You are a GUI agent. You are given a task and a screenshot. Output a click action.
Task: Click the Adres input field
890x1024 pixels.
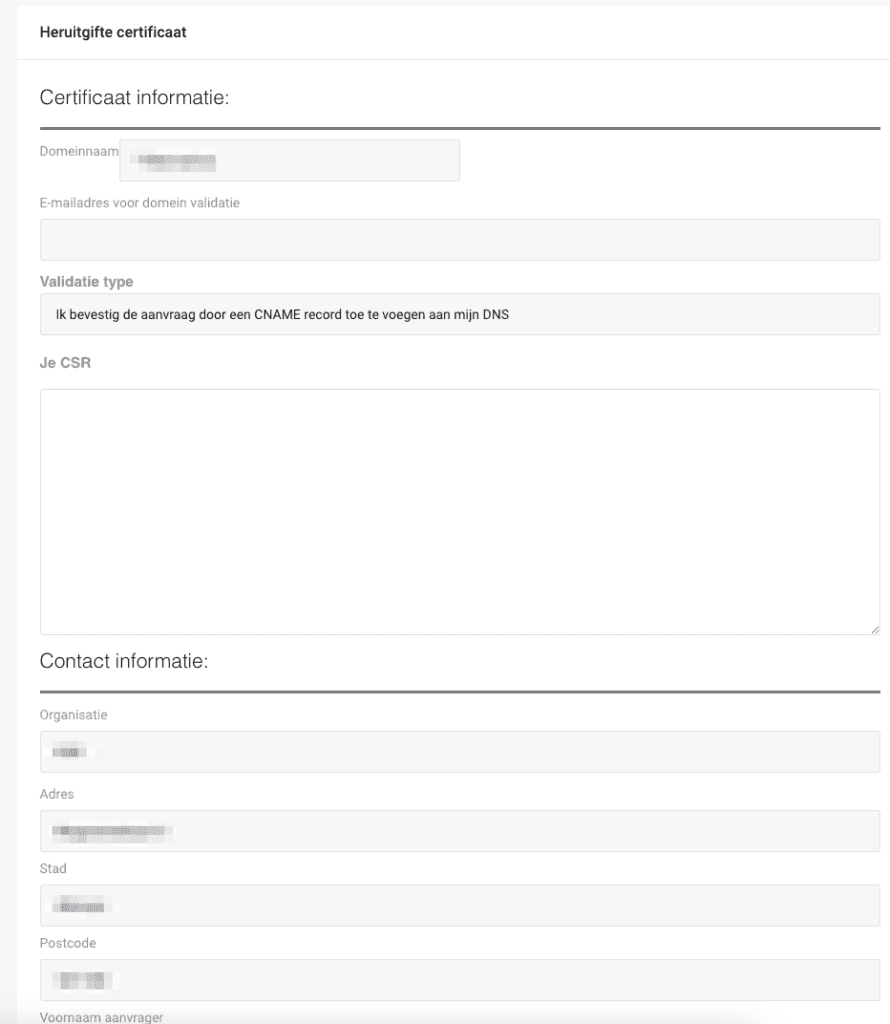tap(460, 831)
